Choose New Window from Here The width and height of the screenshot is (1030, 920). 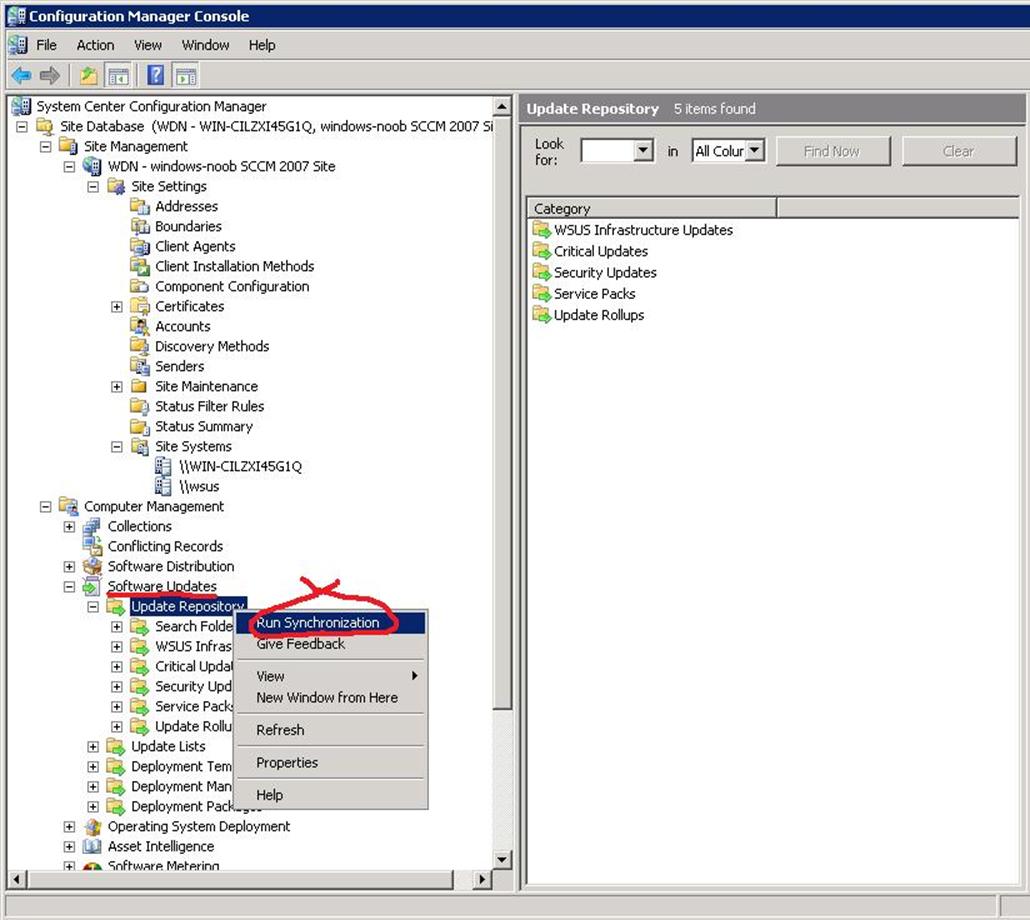click(x=331, y=698)
